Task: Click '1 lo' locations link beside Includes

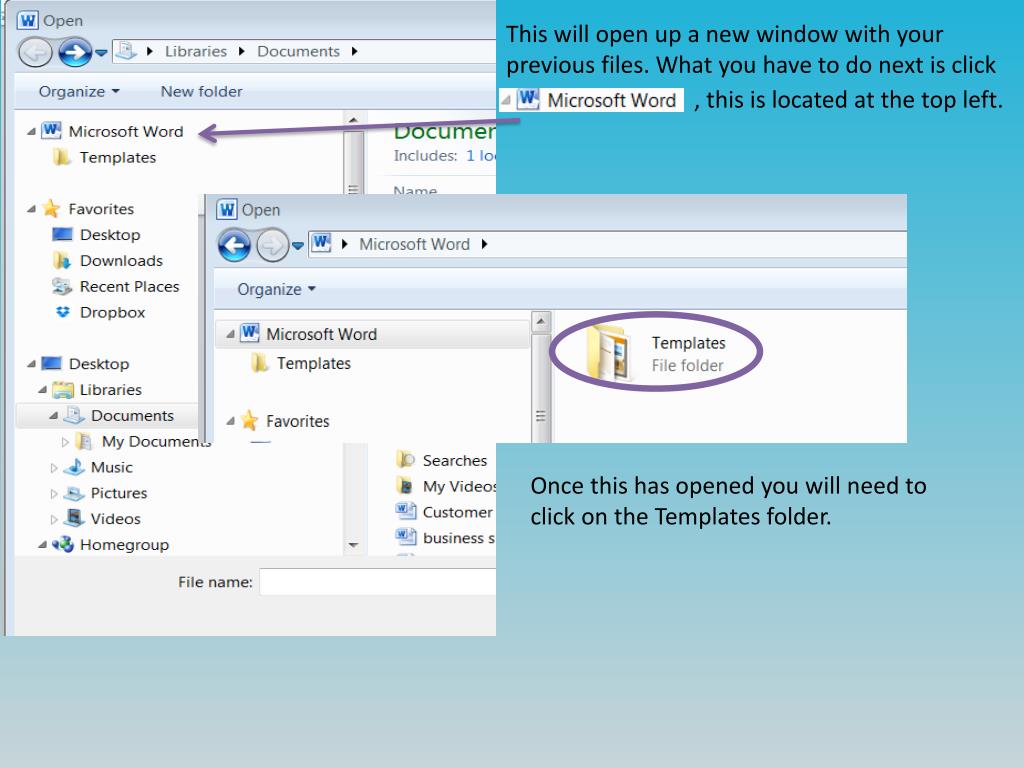Action: pos(480,155)
